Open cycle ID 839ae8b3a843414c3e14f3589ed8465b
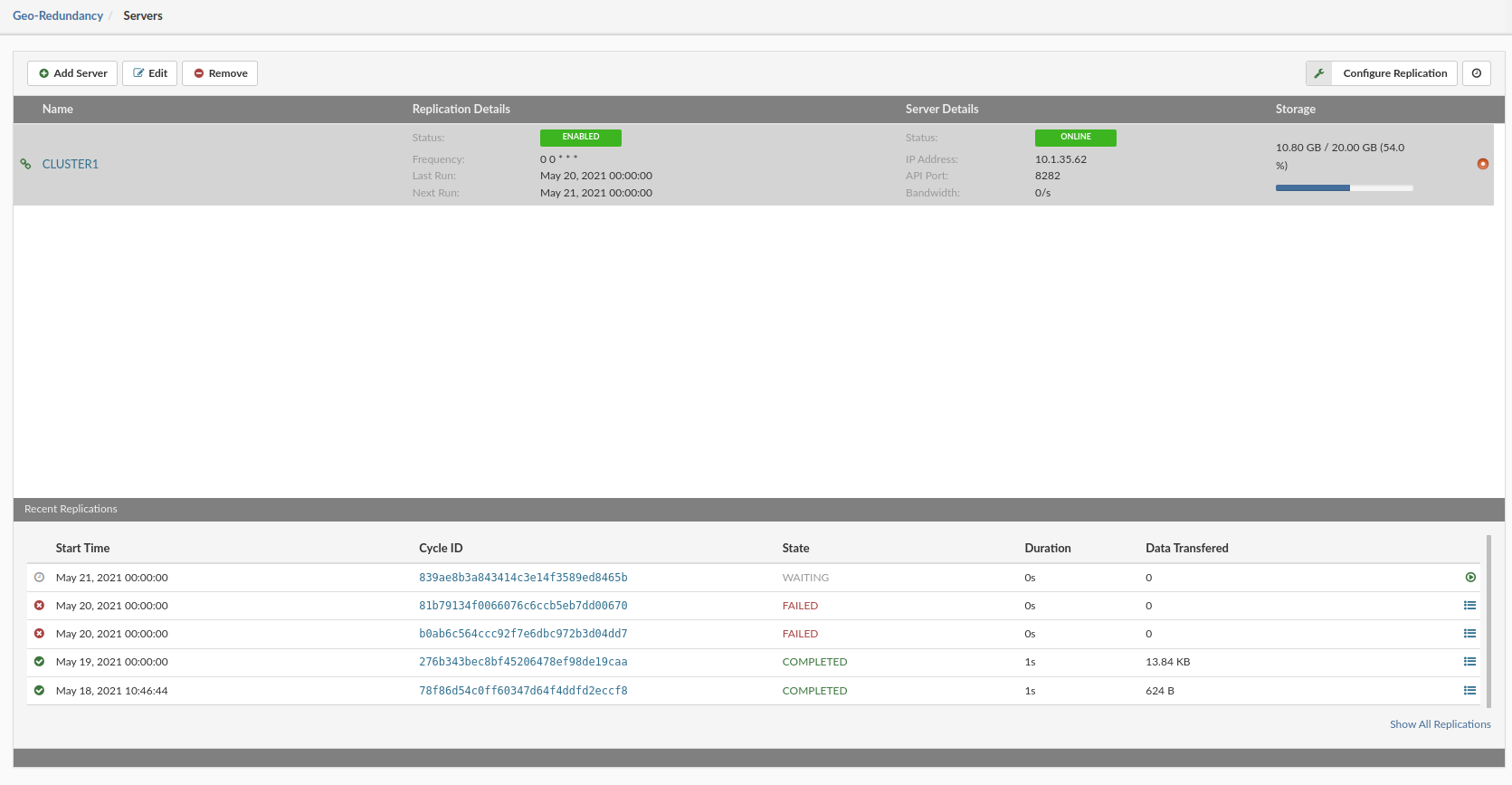 point(523,578)
